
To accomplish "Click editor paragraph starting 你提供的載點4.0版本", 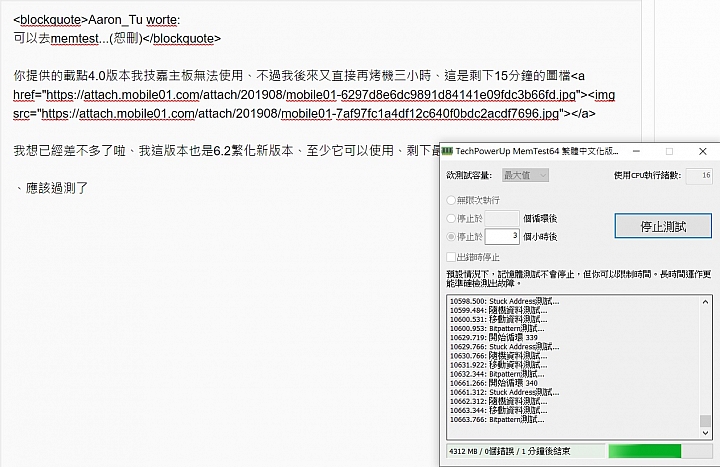I will click(x=314, y=95).
